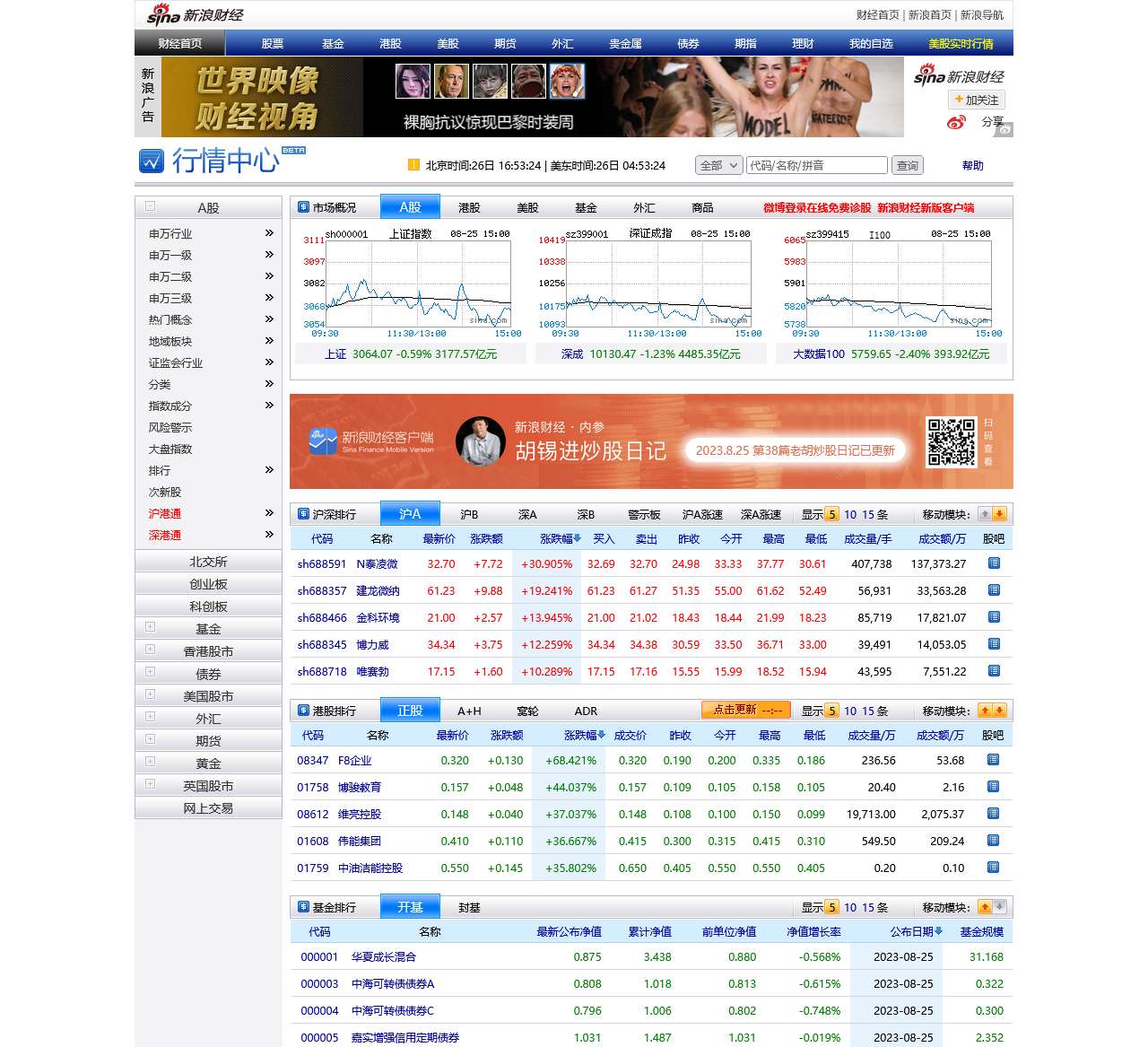1148x1047 pixels.
Task: Switch market overview to 港股 tab
Action: (468, 207)
